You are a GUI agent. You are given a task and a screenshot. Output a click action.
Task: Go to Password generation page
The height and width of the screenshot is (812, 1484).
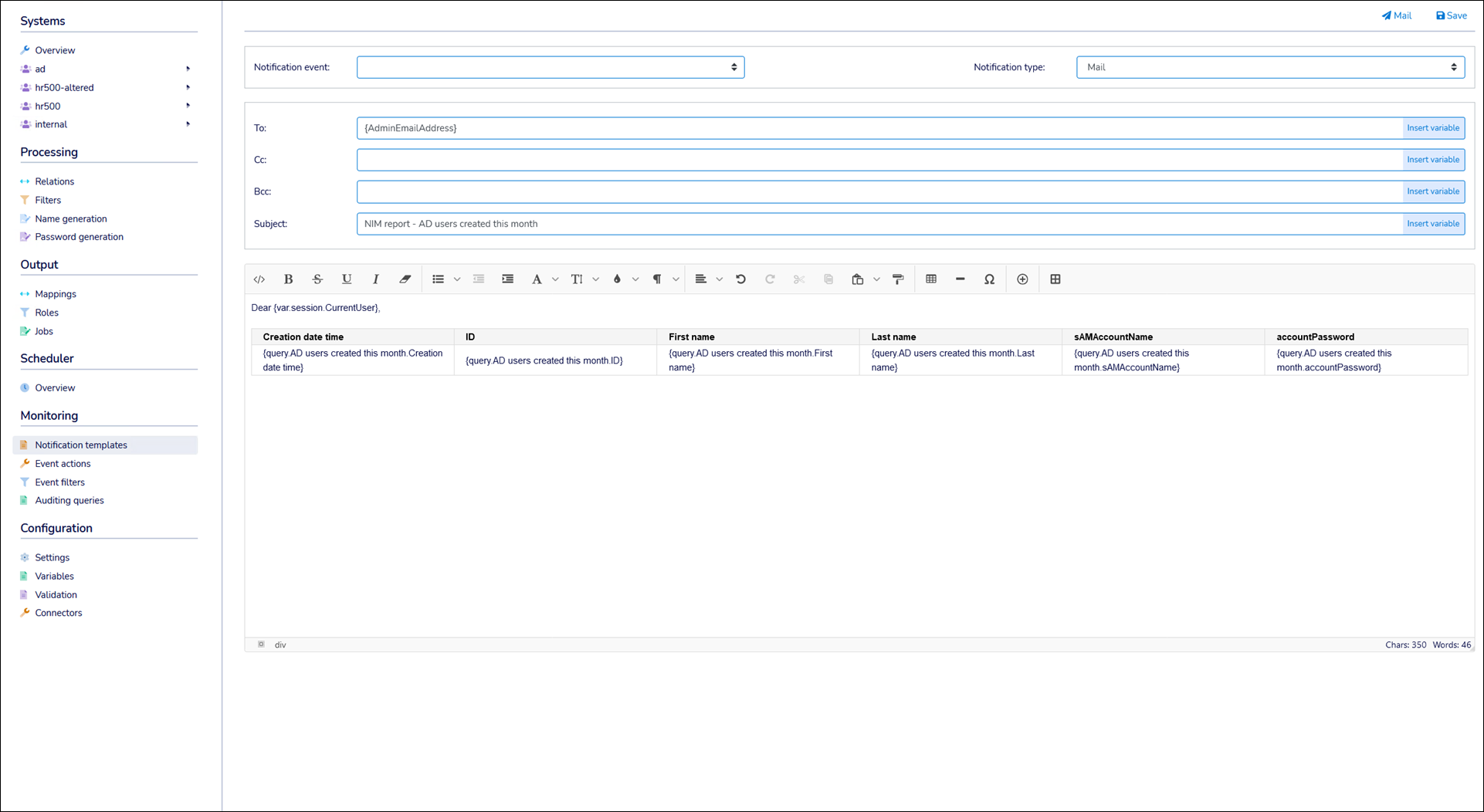pyautogui.click(x=79, y=237)
